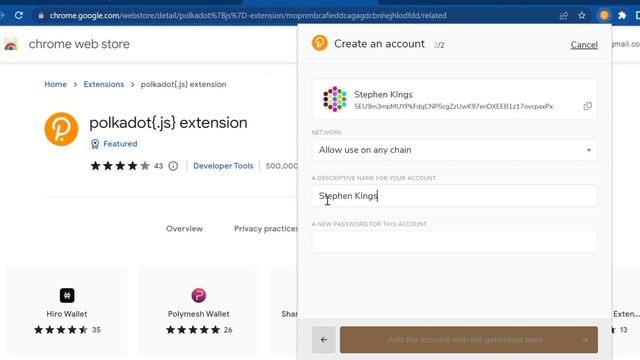Click the descriptive account name input field

pos(455,196)
